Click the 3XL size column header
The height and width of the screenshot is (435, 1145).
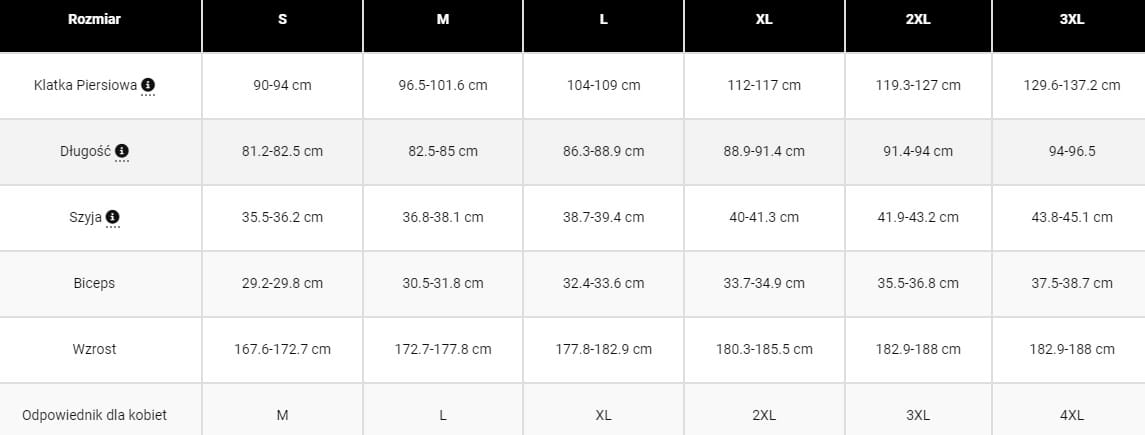pyautogui.click(x=1069, y=20)
